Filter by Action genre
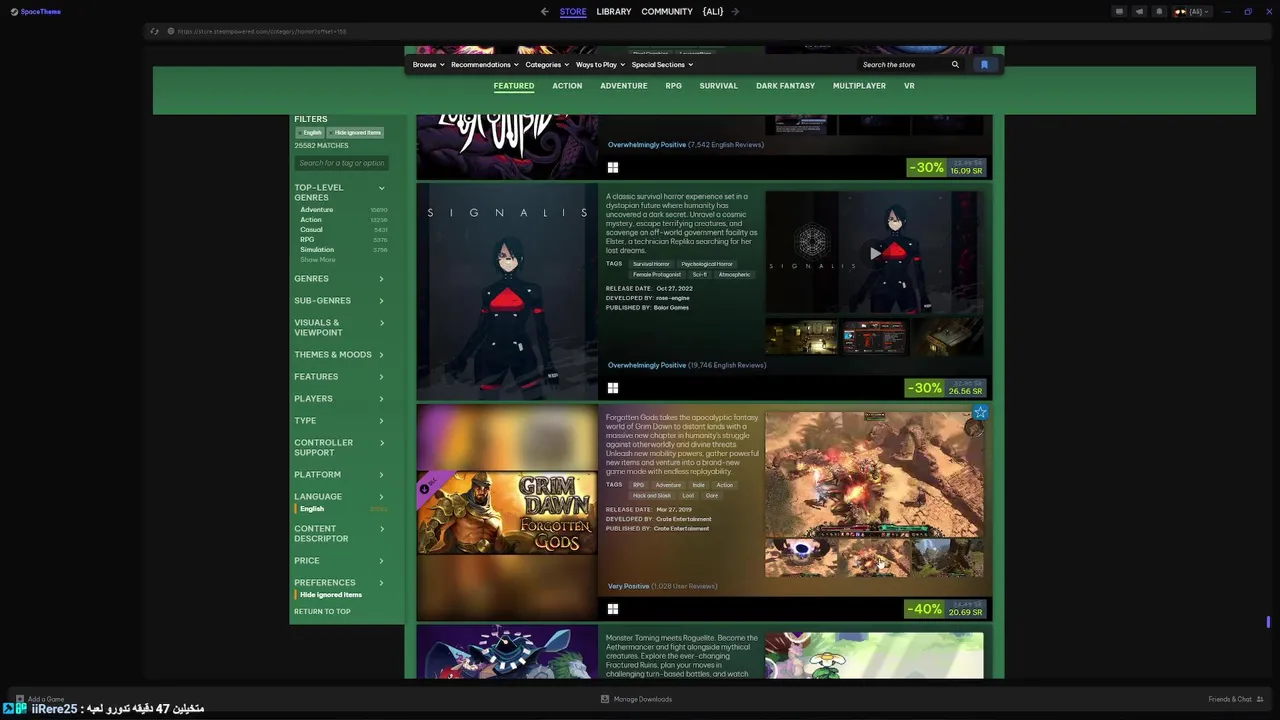This screenshot has height=720, width=1280. pos(311,220)
